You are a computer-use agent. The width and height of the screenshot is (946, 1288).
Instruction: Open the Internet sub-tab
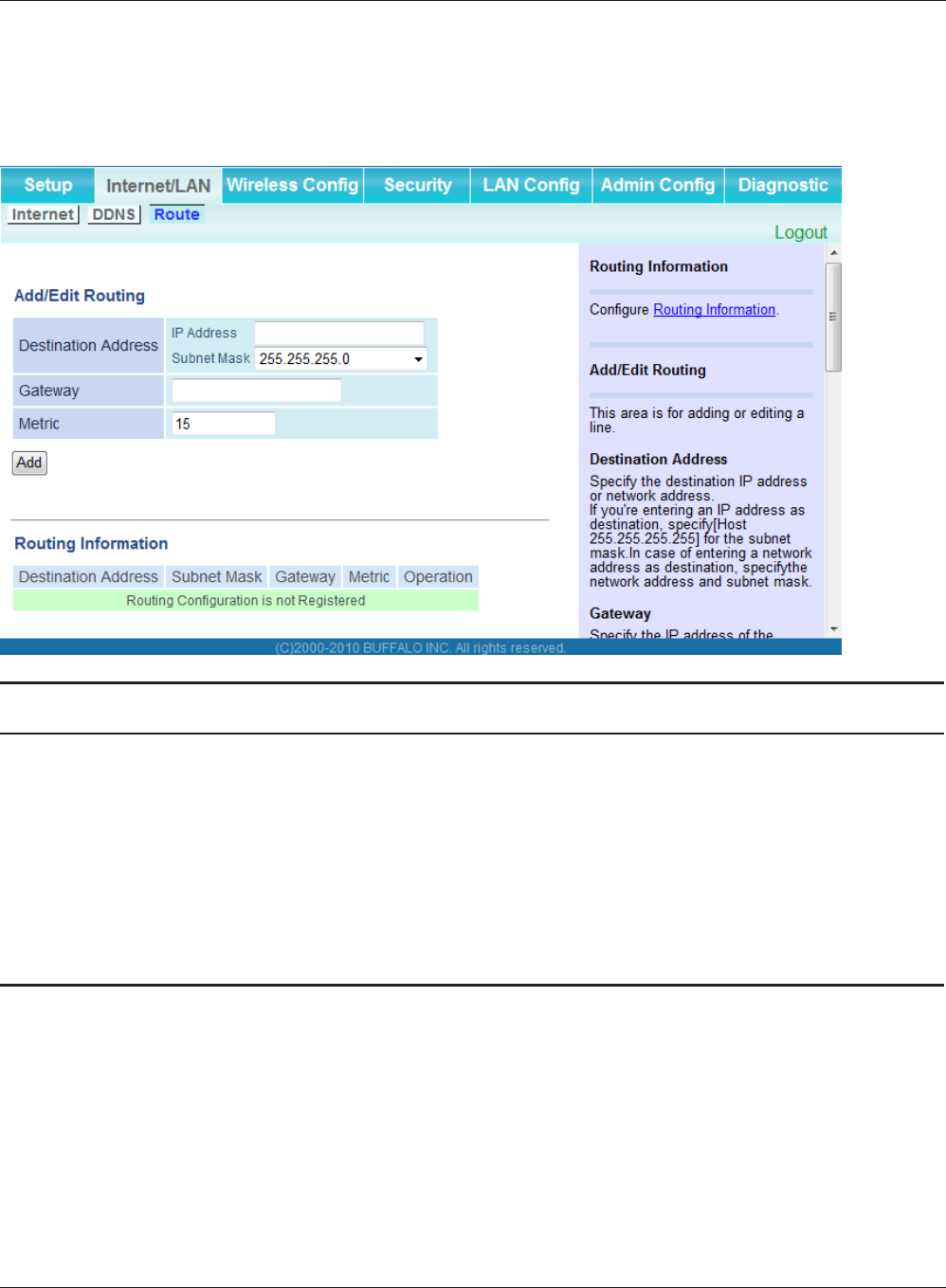coord(43,214)
